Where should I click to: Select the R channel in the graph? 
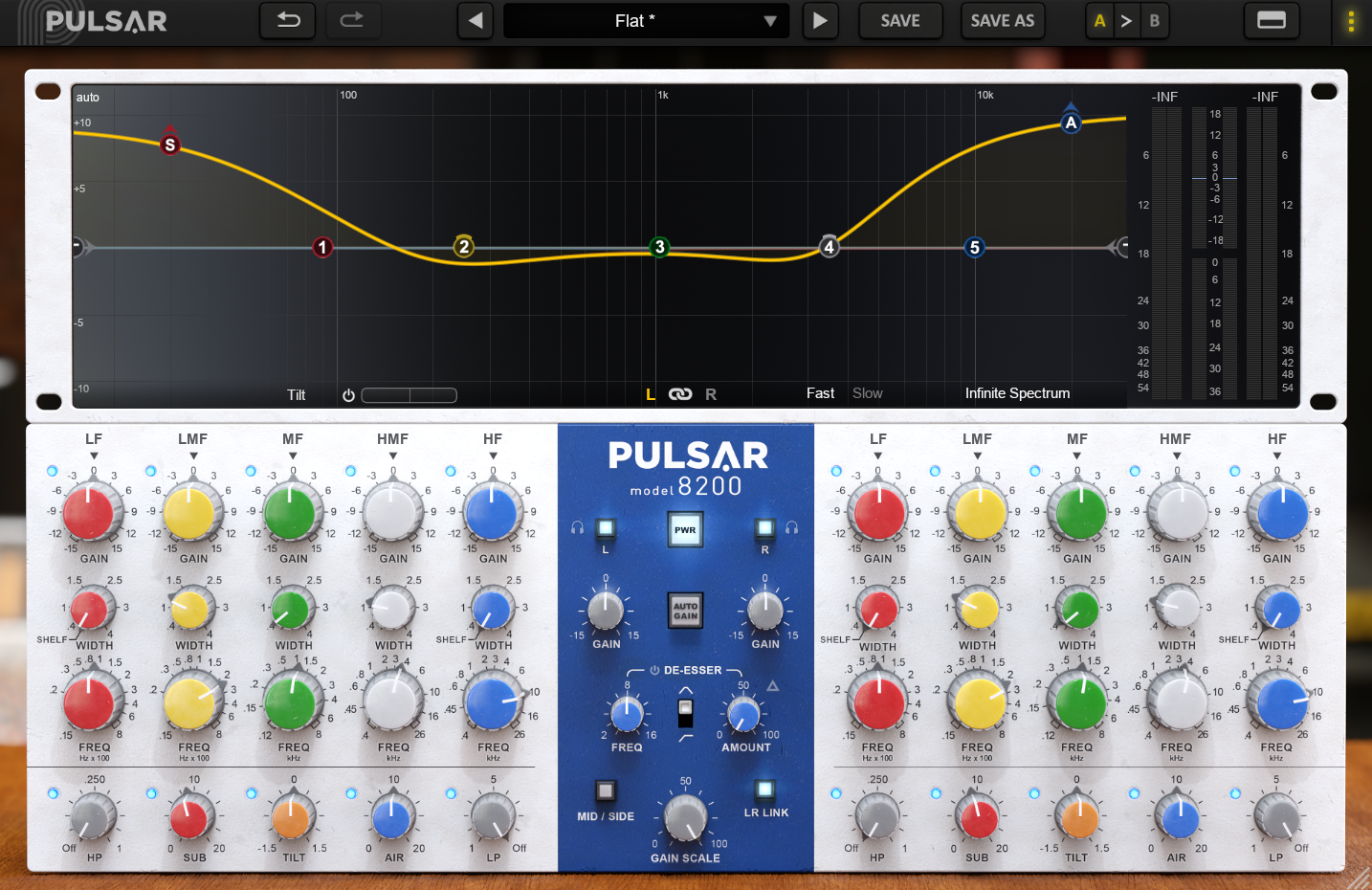[x=711, y=394]
